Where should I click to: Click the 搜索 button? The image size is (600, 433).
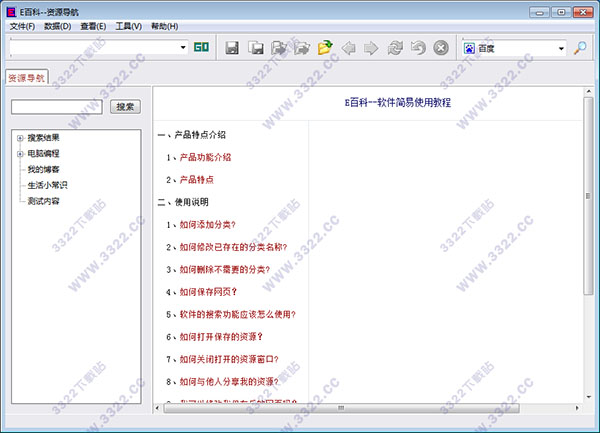(126, 107)
